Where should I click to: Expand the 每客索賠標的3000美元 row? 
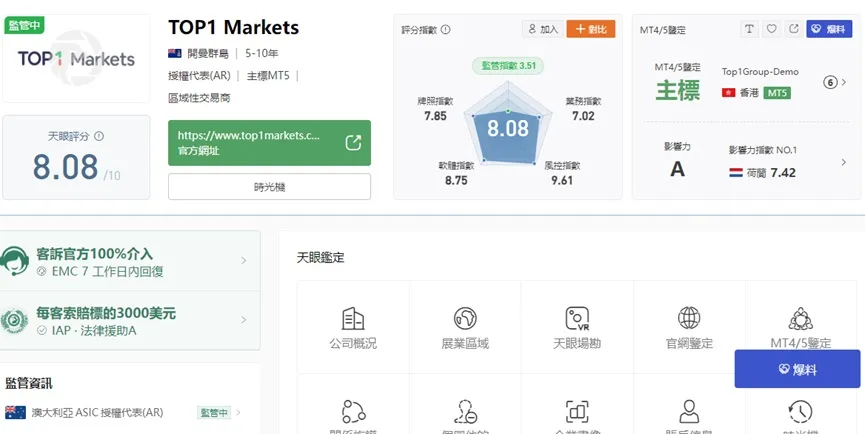click(130, 320)
